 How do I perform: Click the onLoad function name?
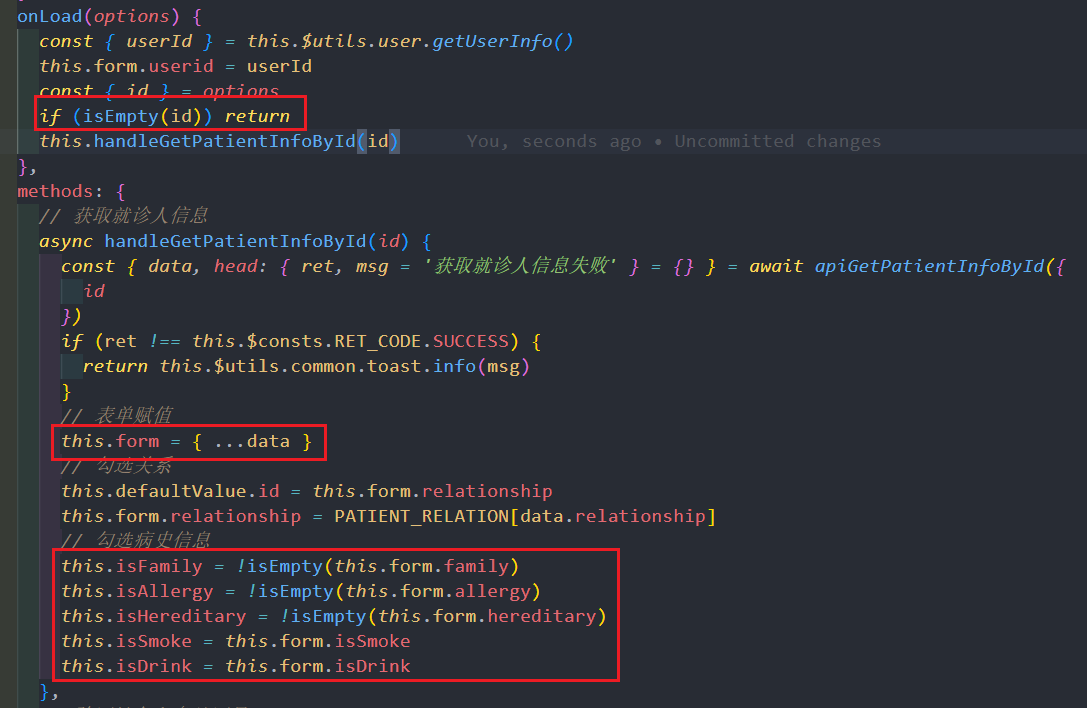(49, 16)
